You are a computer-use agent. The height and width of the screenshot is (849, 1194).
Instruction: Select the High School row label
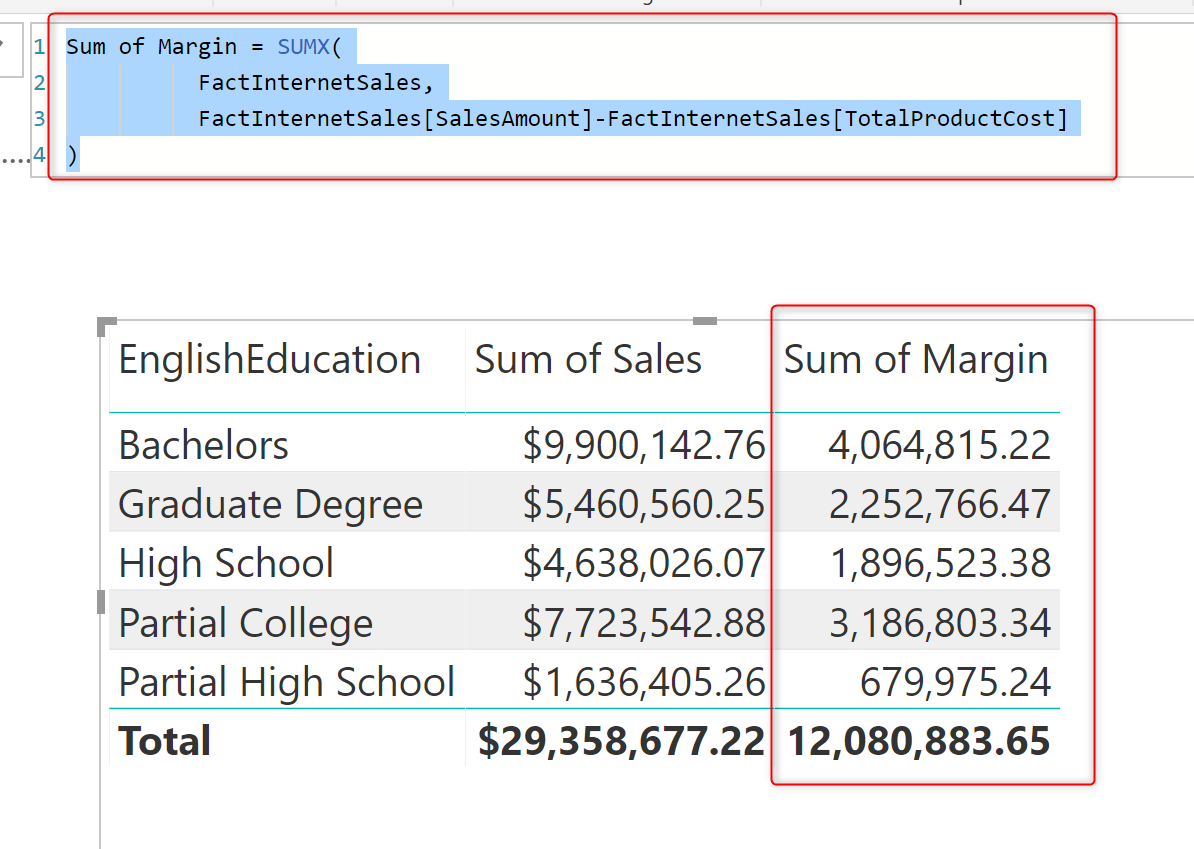coord(226,564)
